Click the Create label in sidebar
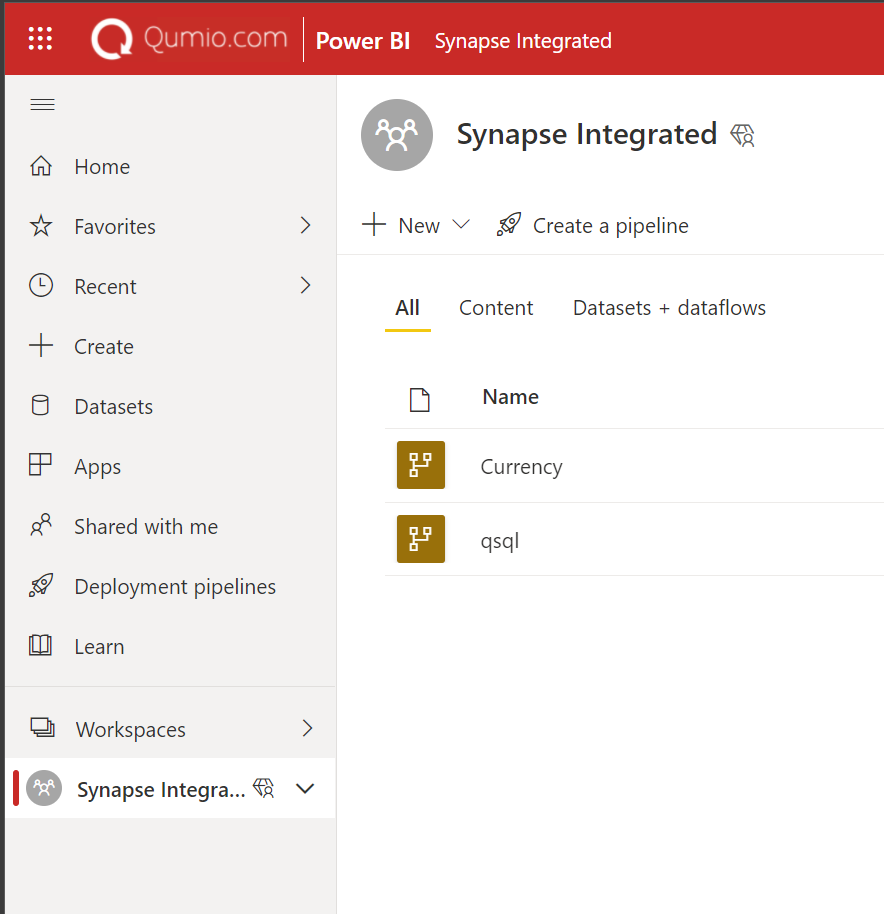Viewport: 884px width, 914px height. (104, 347)
